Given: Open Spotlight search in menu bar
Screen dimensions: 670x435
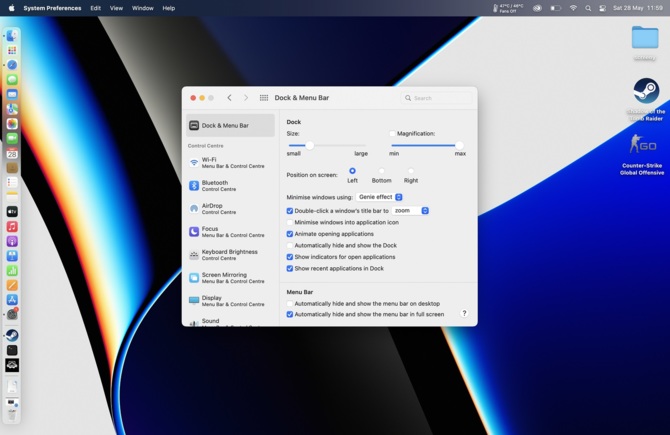Looking at the screenshot, I should [x=588, y=8].
